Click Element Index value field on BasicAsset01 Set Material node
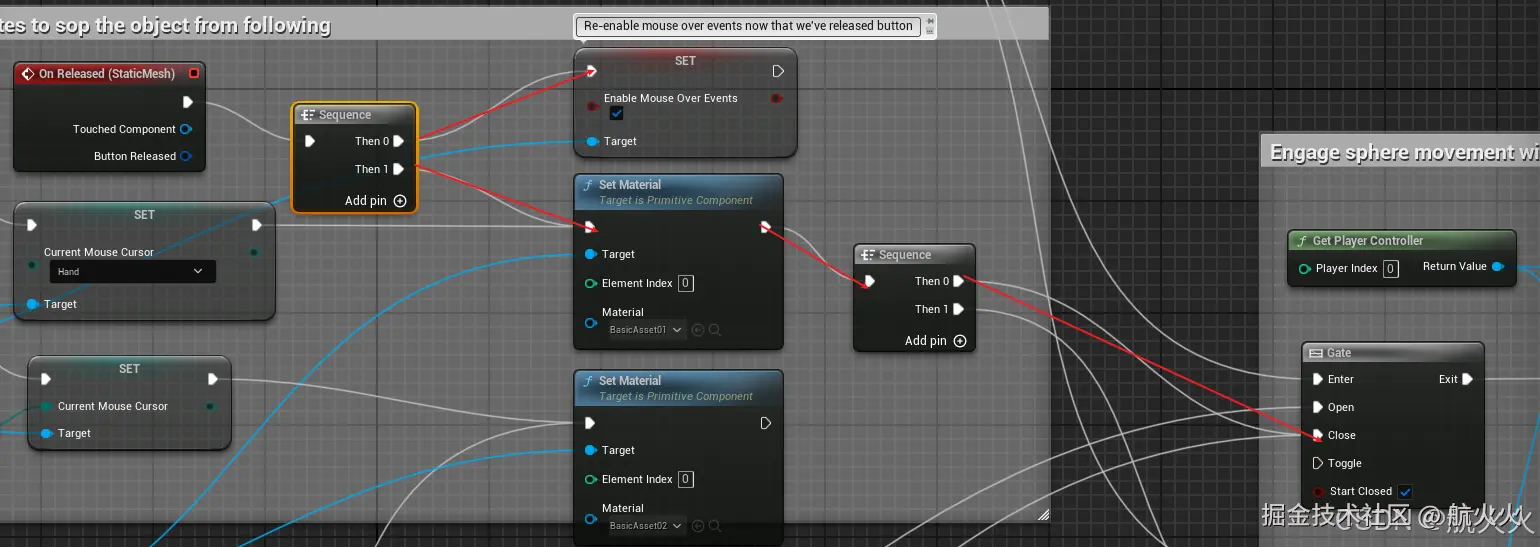 [686, 283]
